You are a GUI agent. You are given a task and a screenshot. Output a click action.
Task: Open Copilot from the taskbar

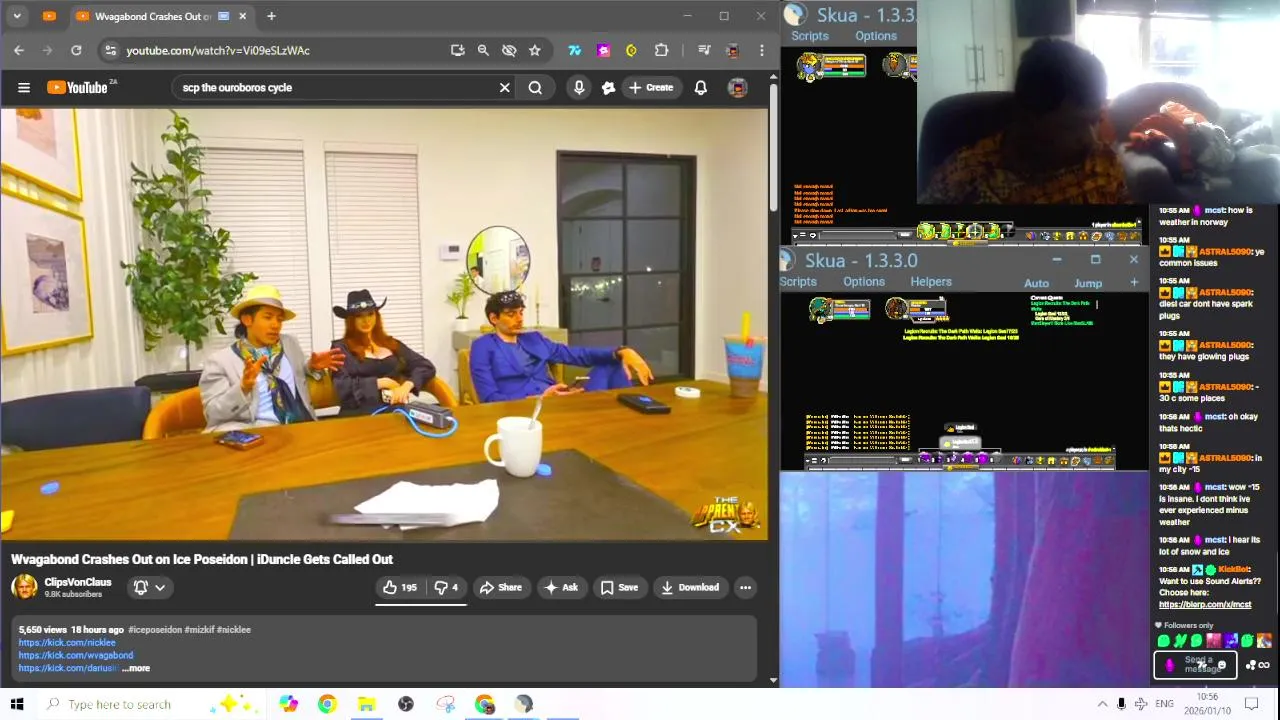(x=288, y=704)
